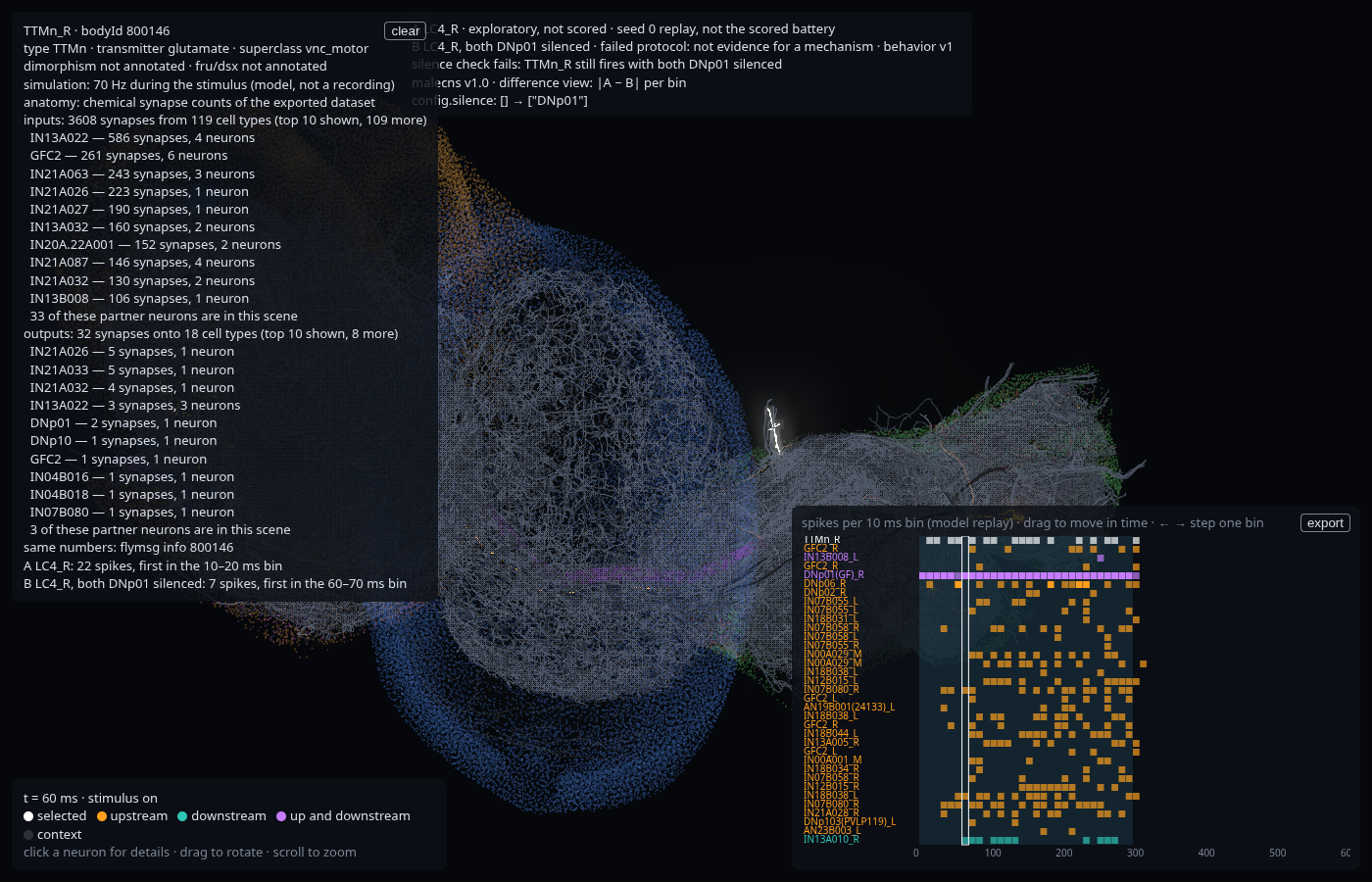Select the IN13B008_L raster row label
The height and width of the screenshot is (882, 1372).
click(830, 558)
